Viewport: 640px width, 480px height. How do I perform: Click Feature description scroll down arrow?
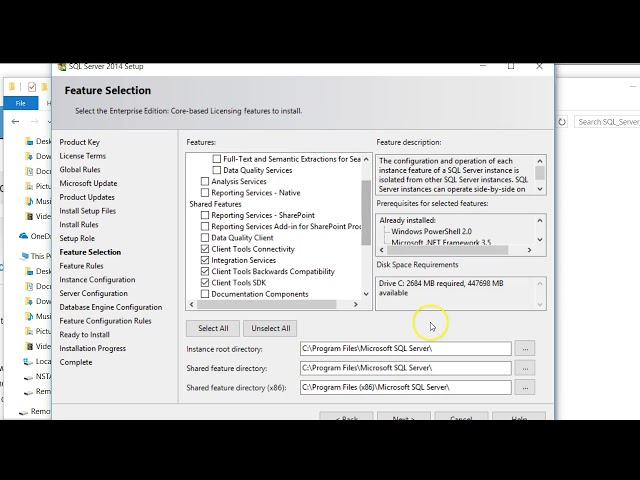point(540,189)
